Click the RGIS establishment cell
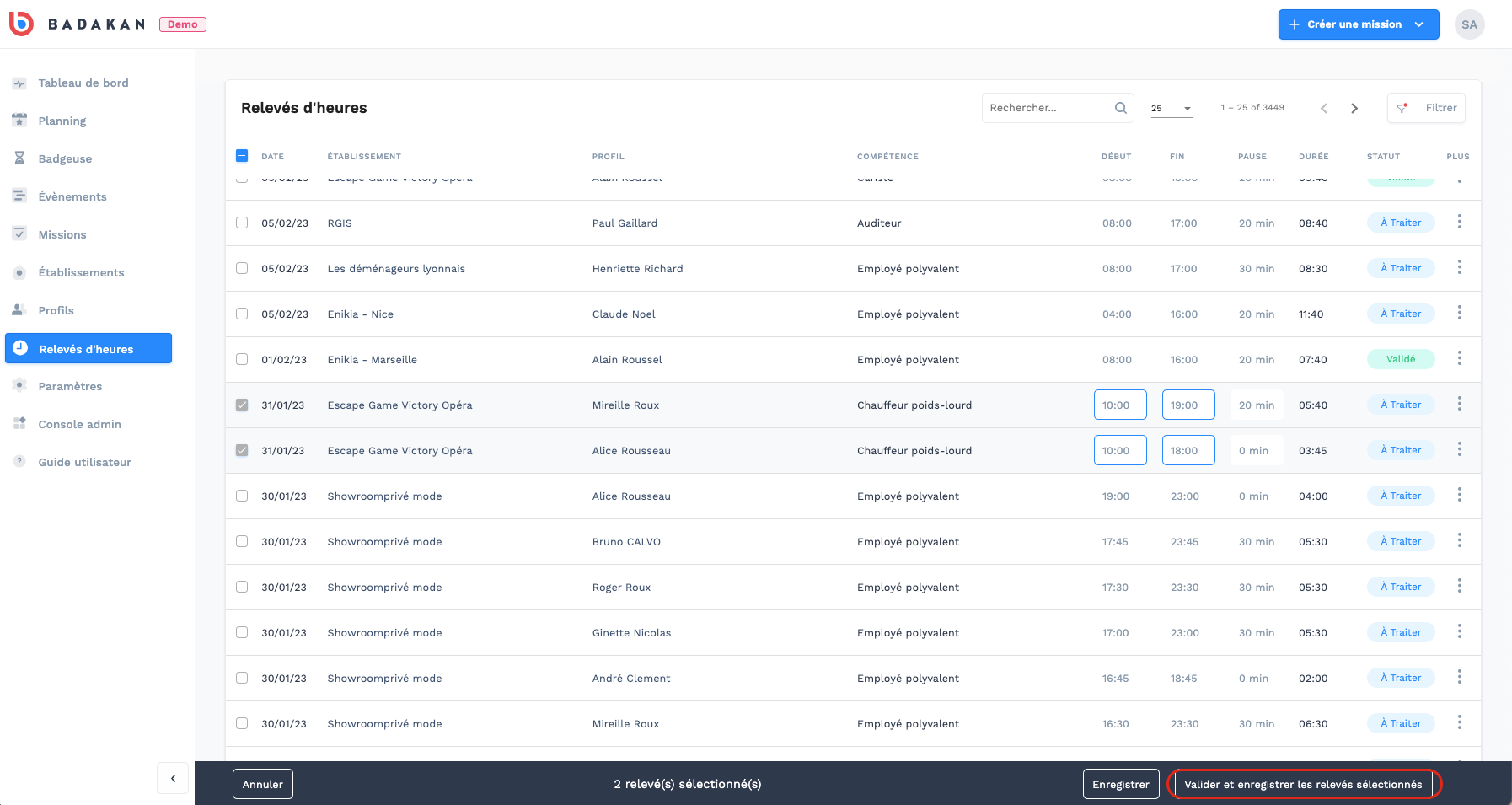 (x=340, y=223)
